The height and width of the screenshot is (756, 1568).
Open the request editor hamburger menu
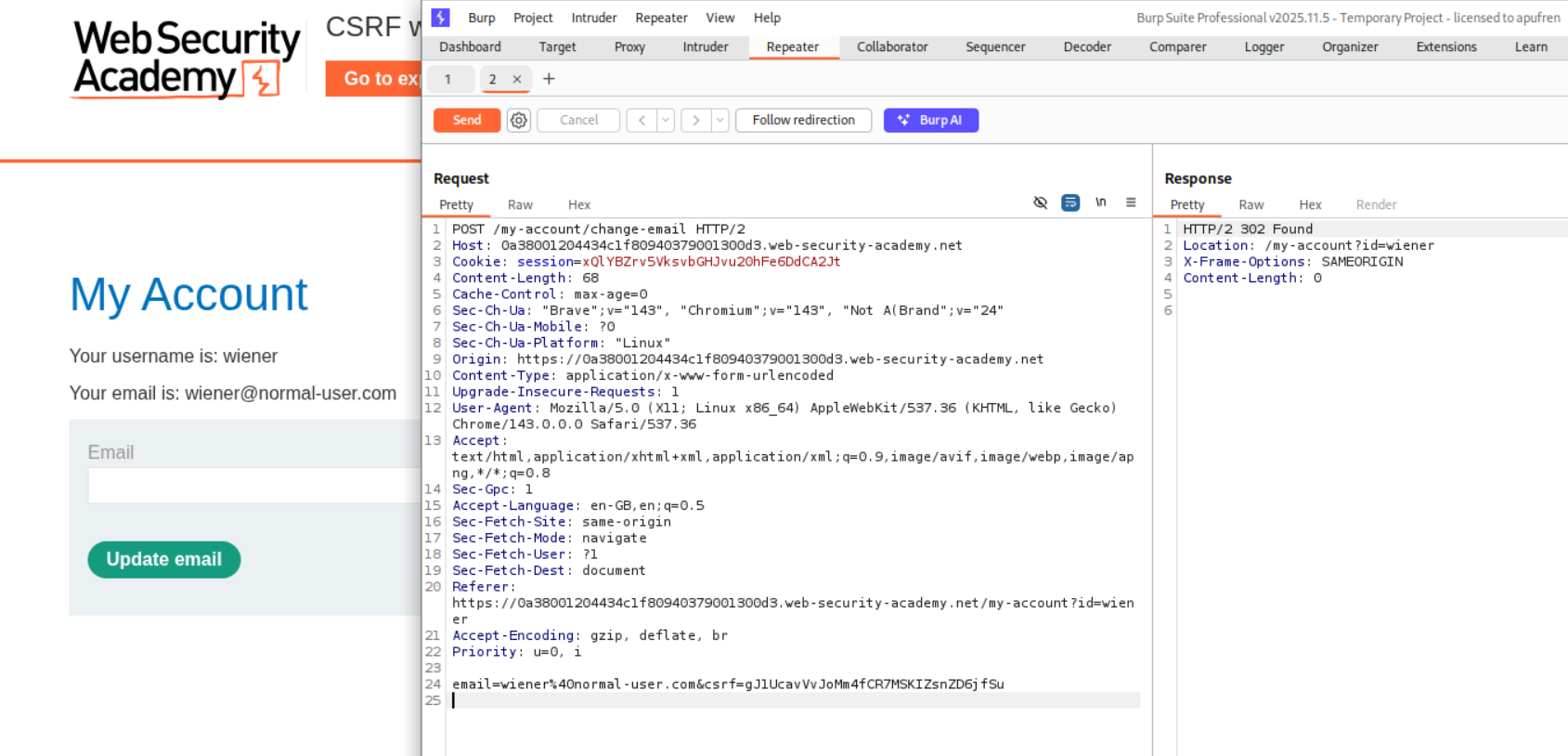click(1131, 202)
